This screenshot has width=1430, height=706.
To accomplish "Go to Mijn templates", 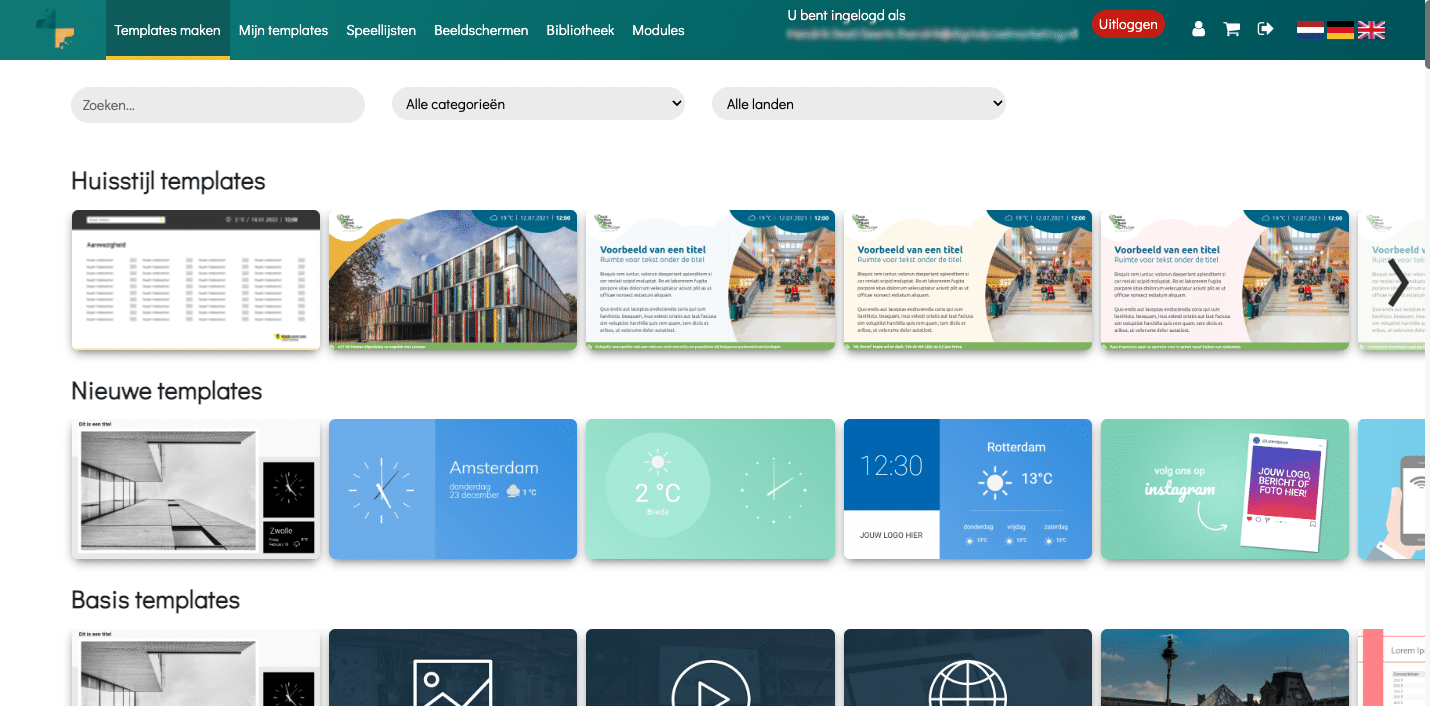I will coord(283,30).
